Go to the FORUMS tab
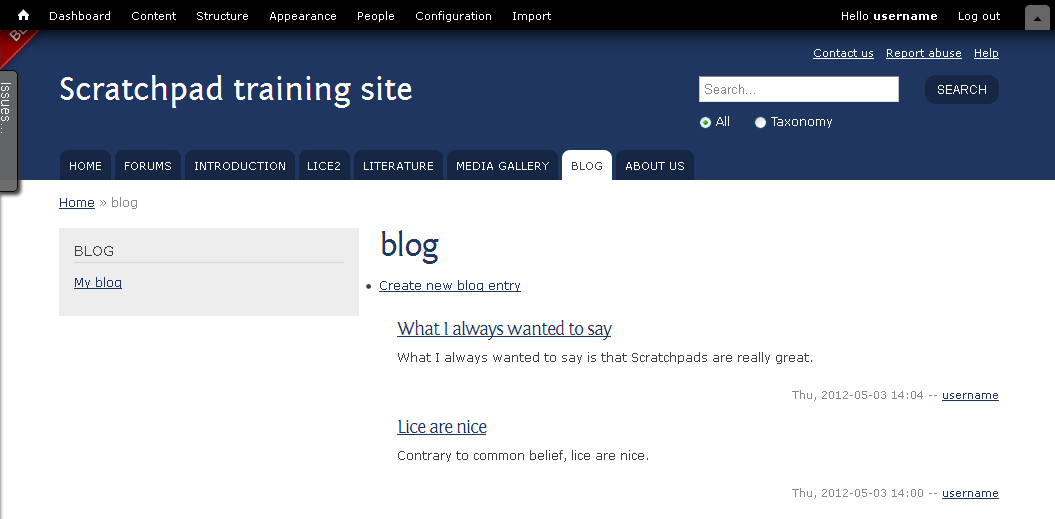 coord(148,166)
